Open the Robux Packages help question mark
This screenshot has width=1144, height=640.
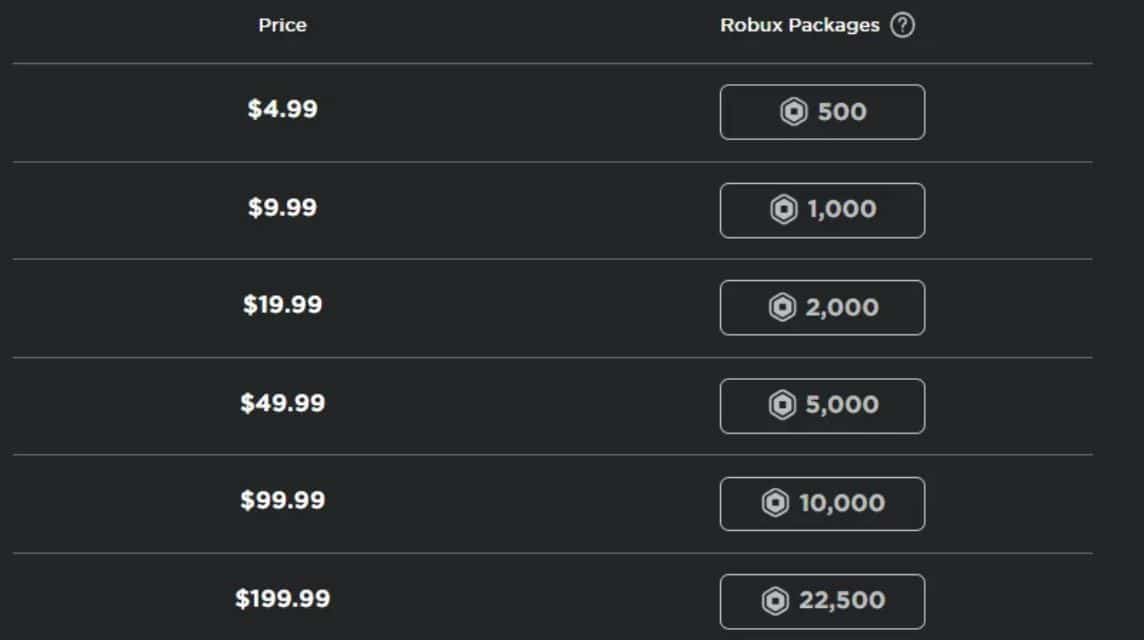(x=903, y=25)
